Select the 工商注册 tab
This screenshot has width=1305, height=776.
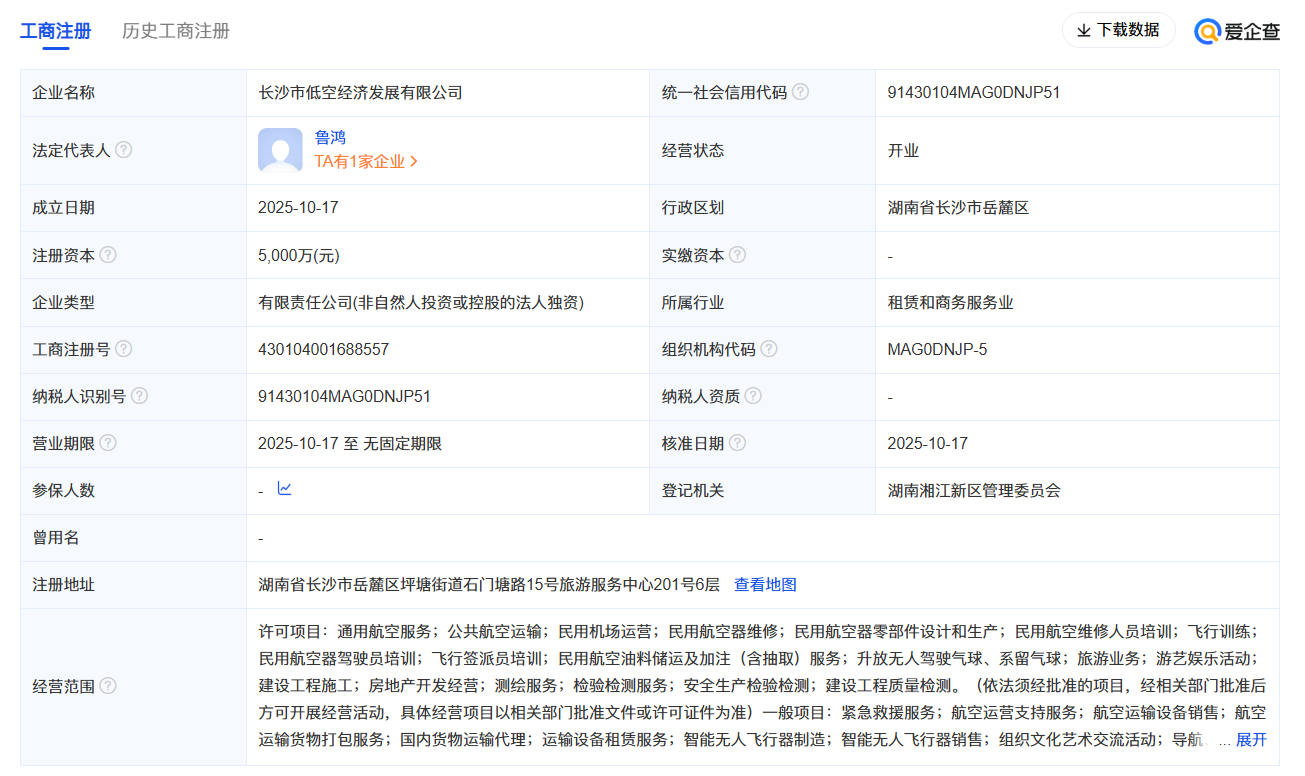pos(54,31)
